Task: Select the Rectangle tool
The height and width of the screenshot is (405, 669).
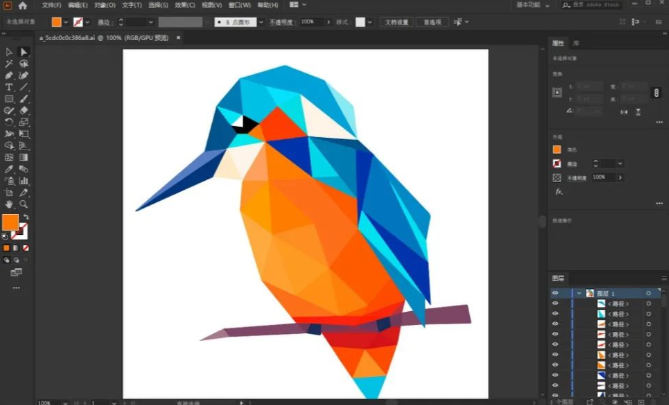Action: [x=9, y=99]
